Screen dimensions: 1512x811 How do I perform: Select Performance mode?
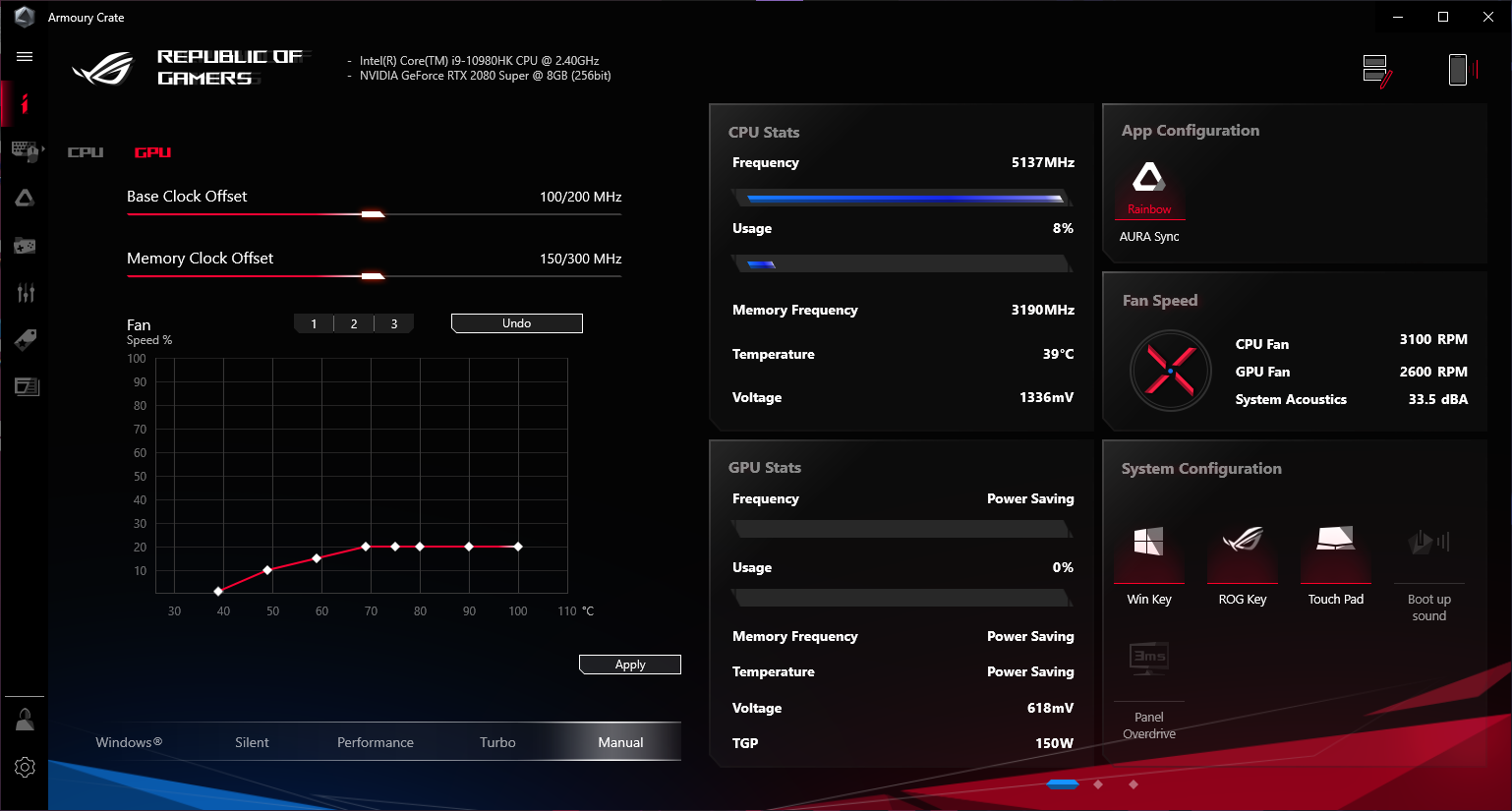(x=376, y=742)
